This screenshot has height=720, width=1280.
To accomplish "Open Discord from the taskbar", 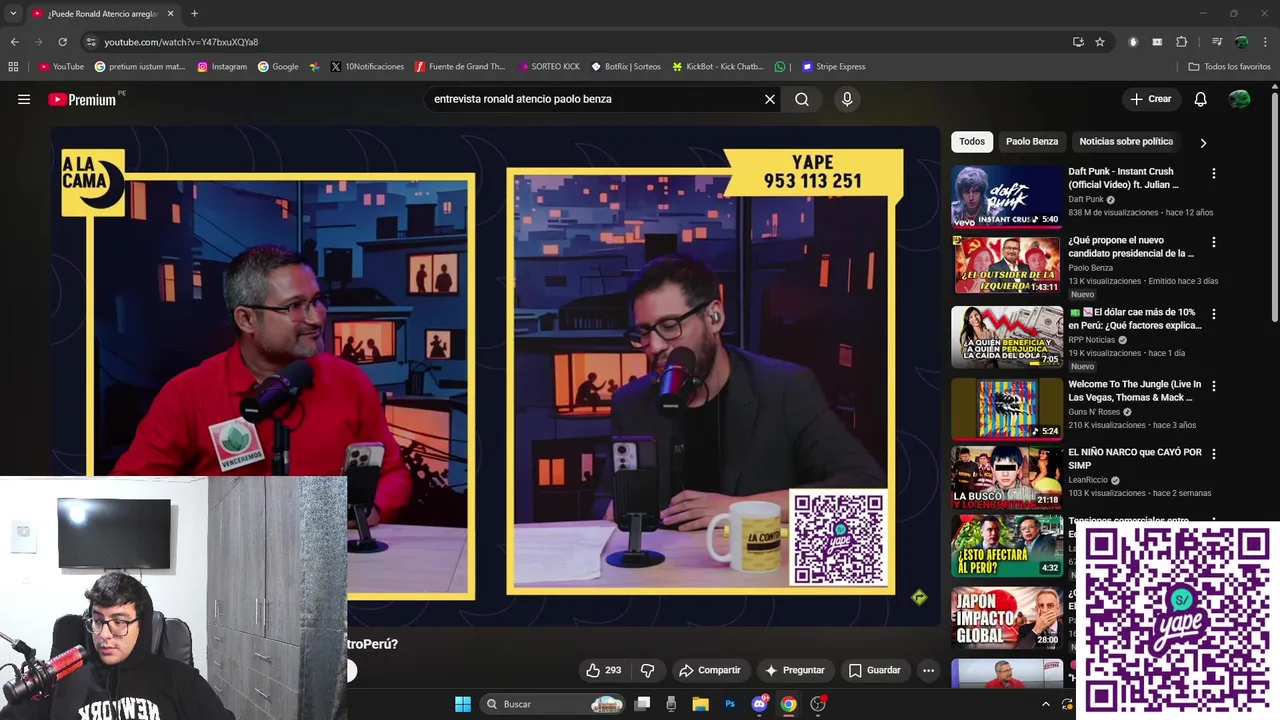I will (759, 704).
